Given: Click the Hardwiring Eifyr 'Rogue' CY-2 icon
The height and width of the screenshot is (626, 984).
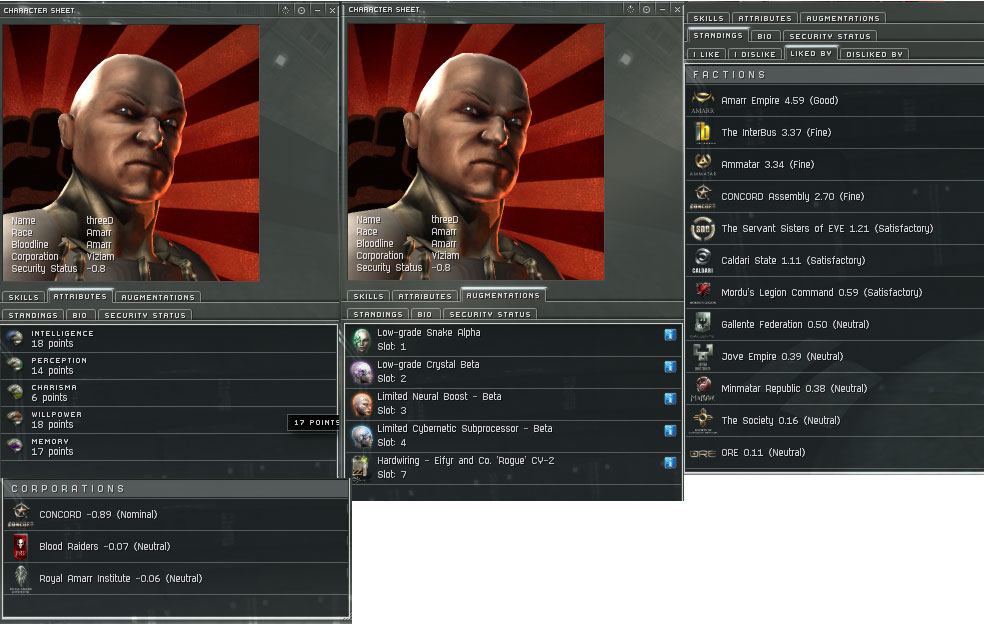Looking at the screenshot, I should (361, 468).
